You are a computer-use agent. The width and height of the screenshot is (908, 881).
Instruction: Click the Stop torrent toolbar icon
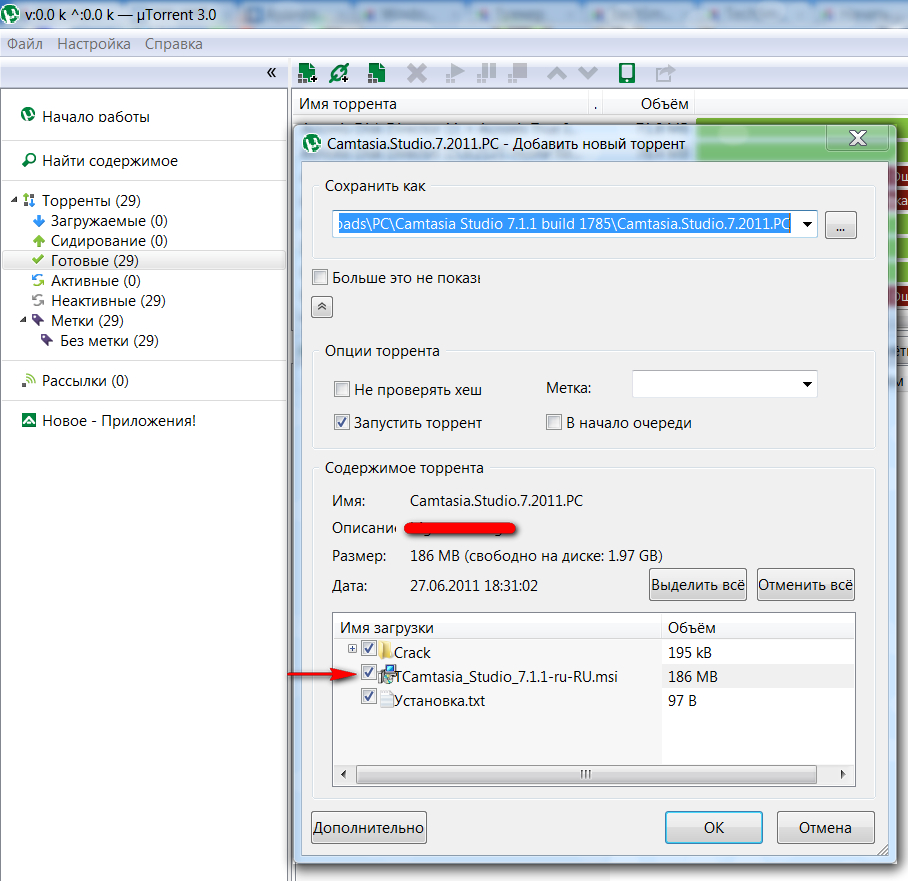click(518, 74)
